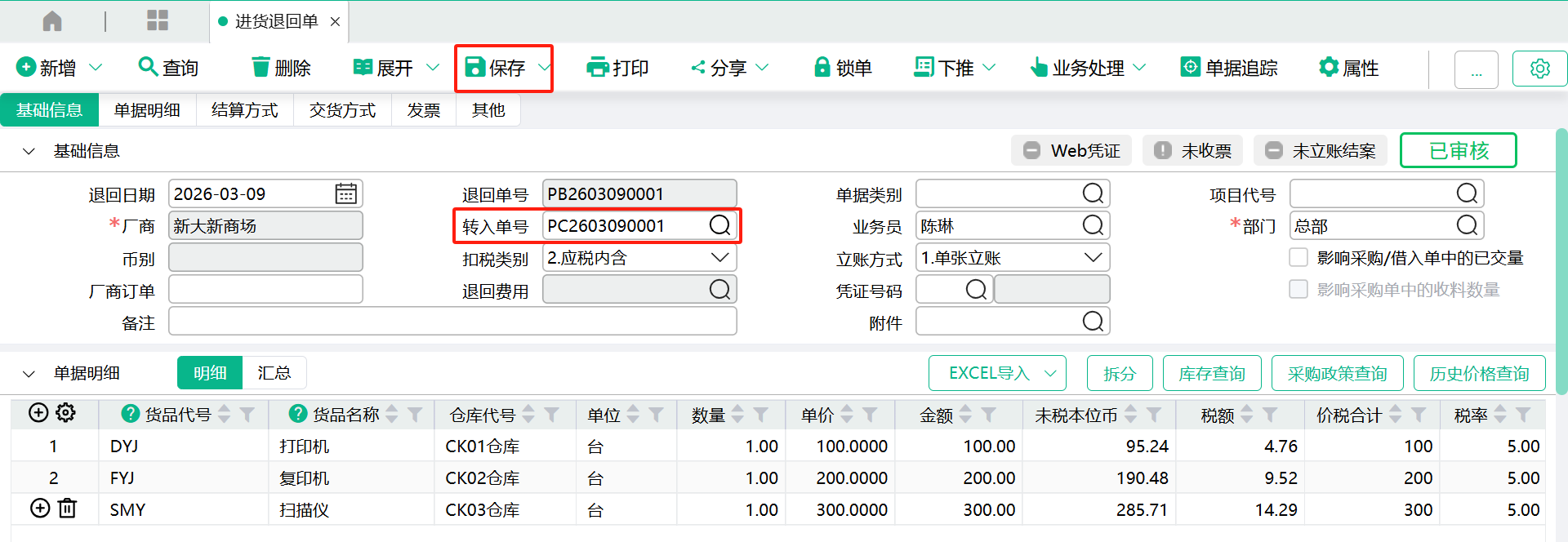The width and height of the screenshot is (1568, 542).
Task: Click the 历史价格查询 button
Action: coord(1479,374)
